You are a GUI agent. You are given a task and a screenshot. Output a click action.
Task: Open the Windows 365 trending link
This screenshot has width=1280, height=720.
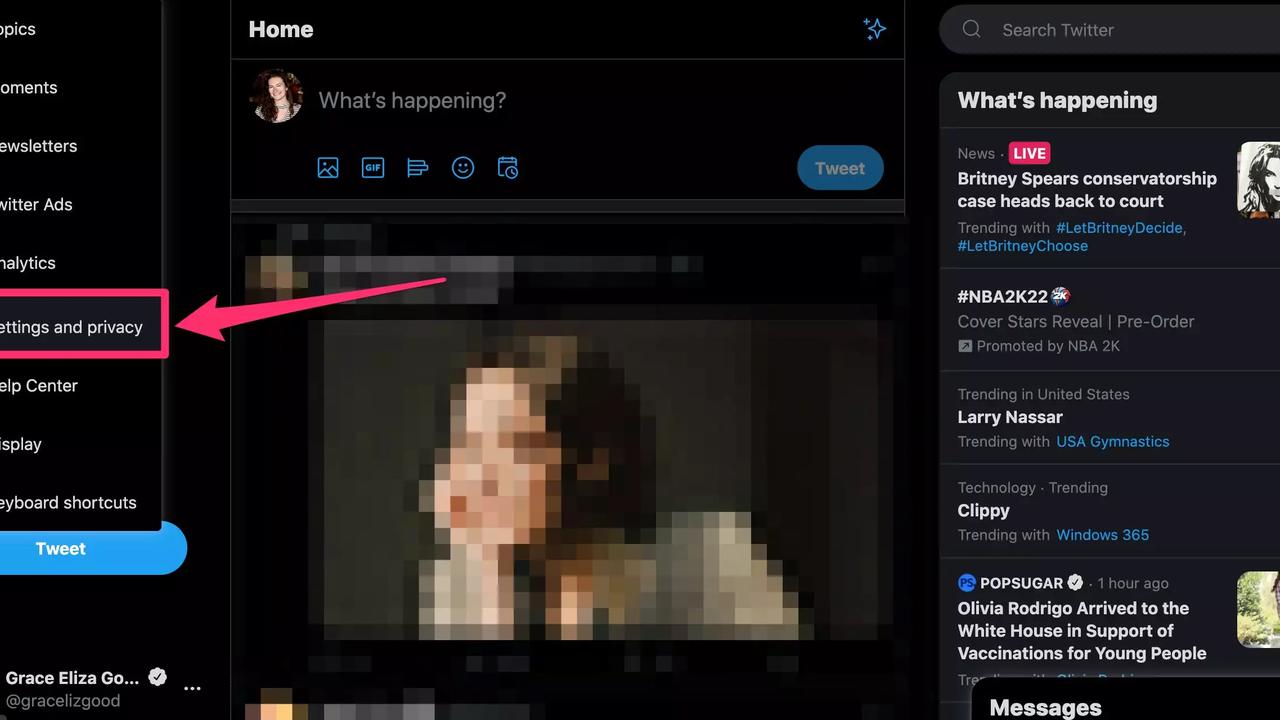coord(1102,534)
